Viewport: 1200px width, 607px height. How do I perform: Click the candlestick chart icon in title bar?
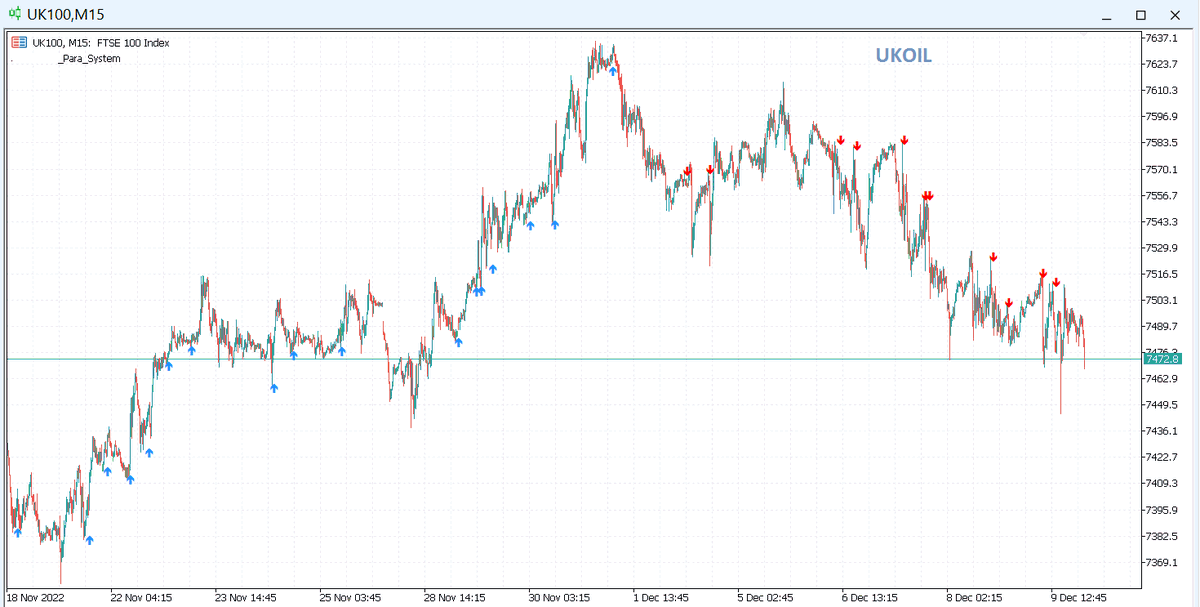click(15, 14)
